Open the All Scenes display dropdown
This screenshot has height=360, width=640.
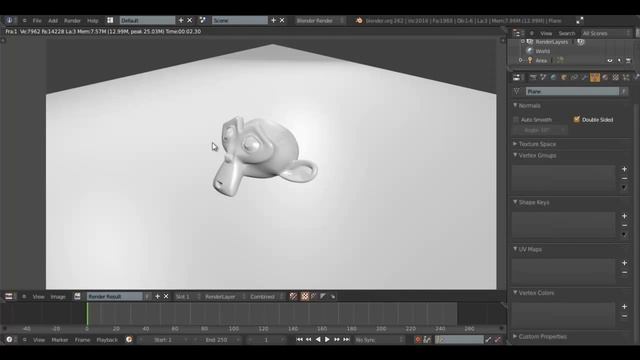(x=607, y=33)
